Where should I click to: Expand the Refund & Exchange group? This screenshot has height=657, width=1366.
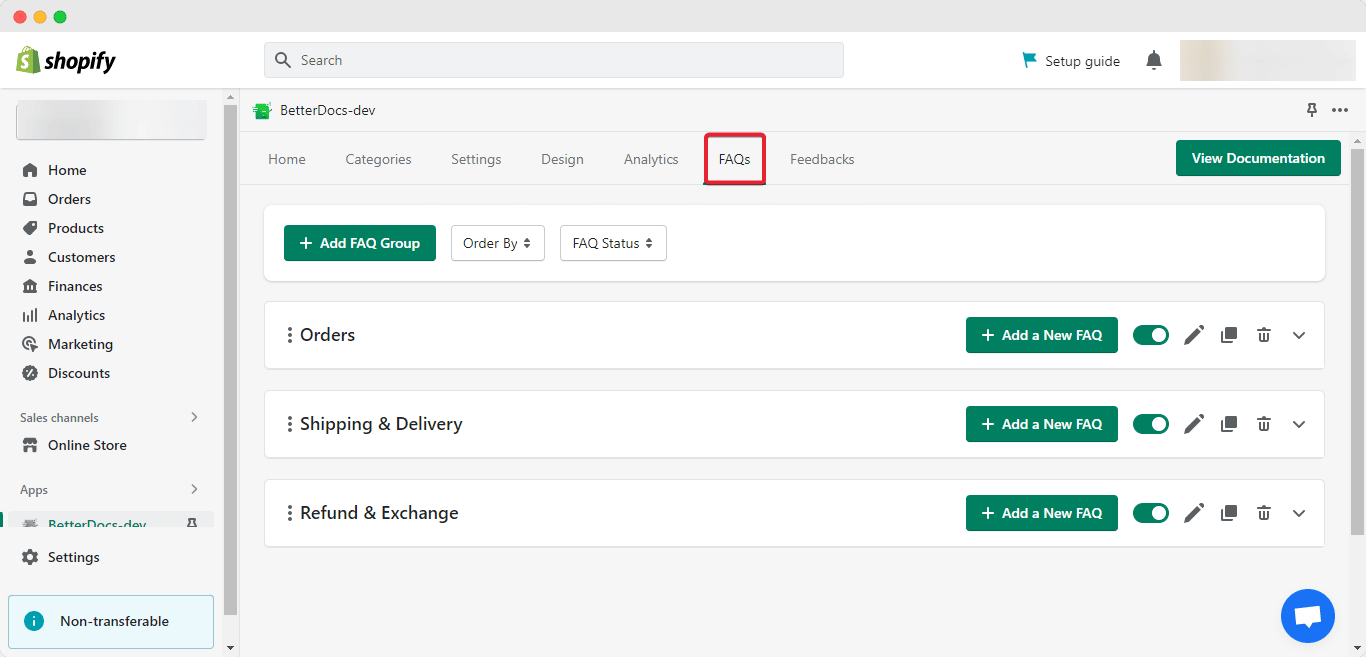(1299, 513)
